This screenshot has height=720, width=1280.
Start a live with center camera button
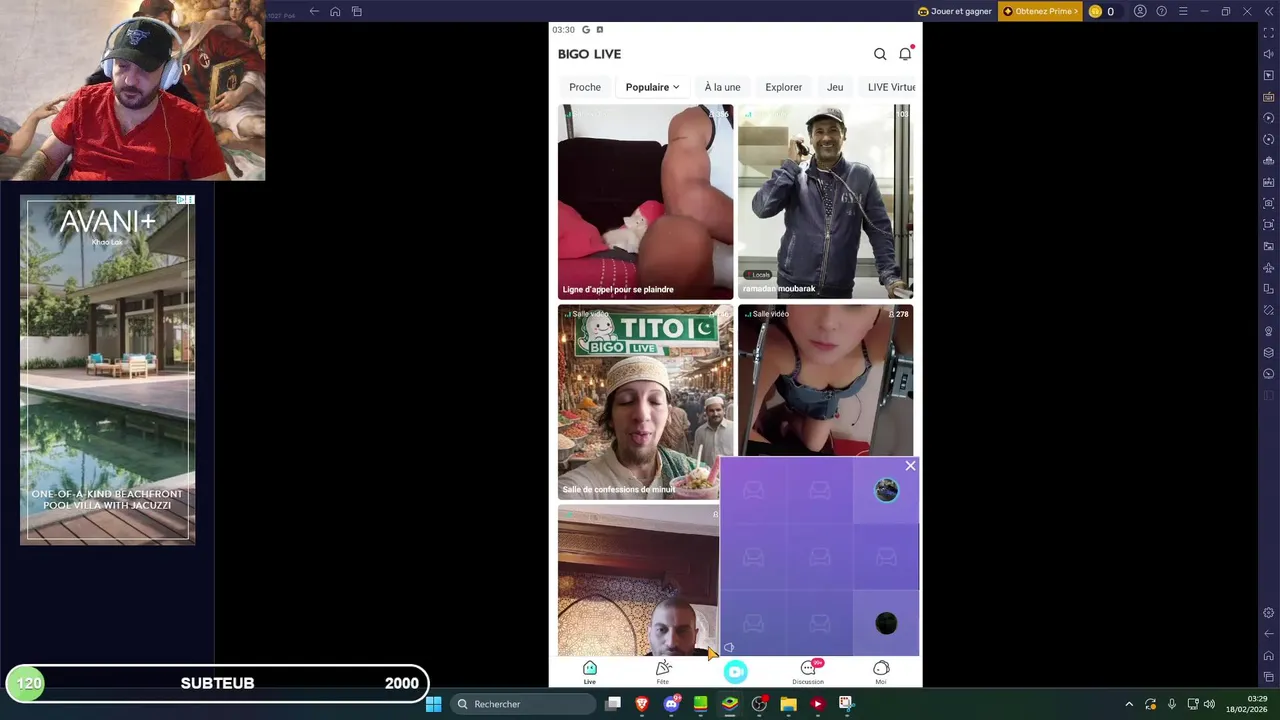tap(735, 672)
